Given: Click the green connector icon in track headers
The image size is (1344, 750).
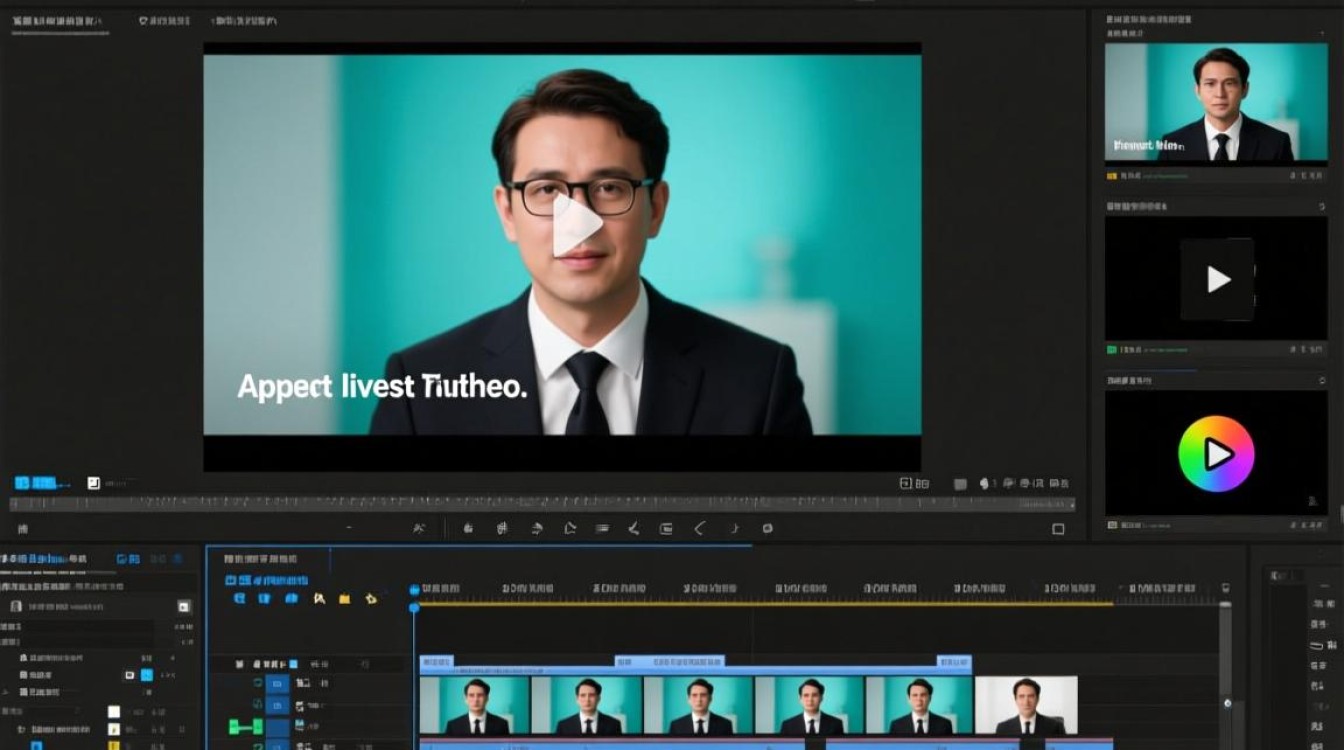Looking at the screenshot, I should coord(245,727).
